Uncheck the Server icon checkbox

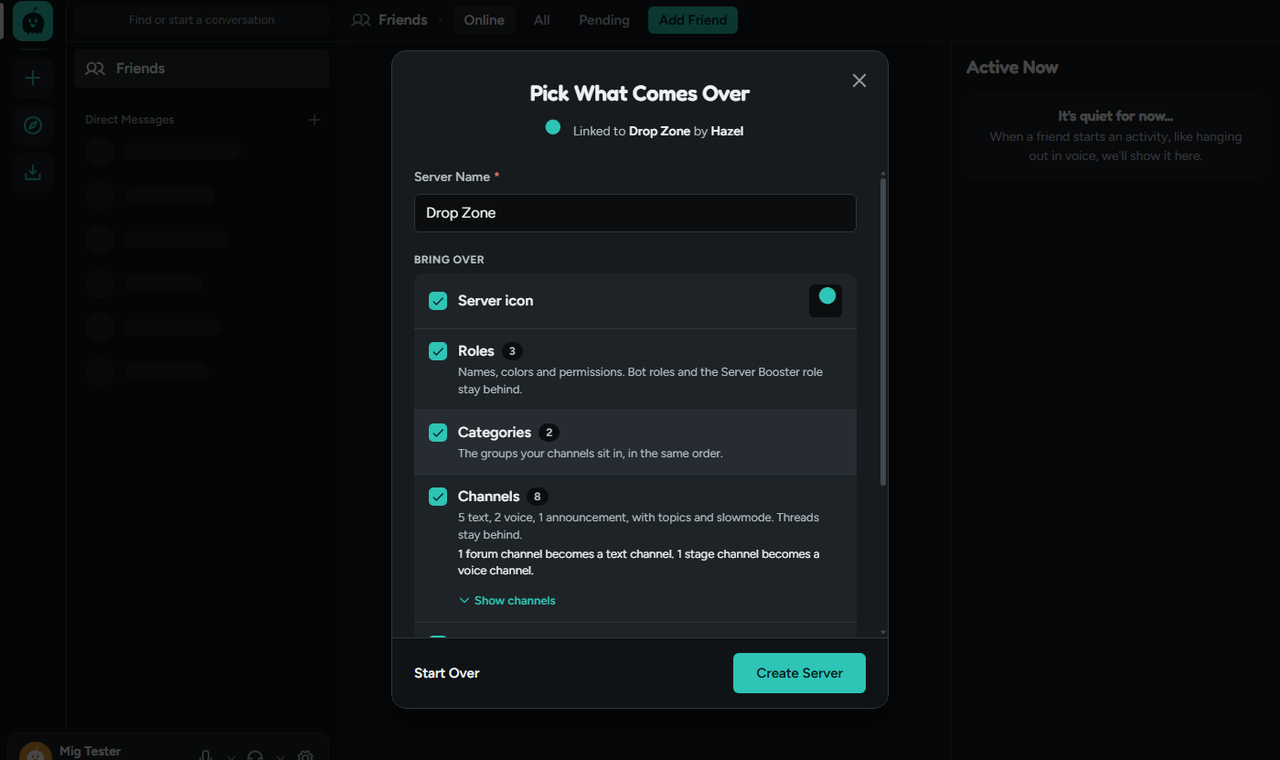click(x=438, y=301)
